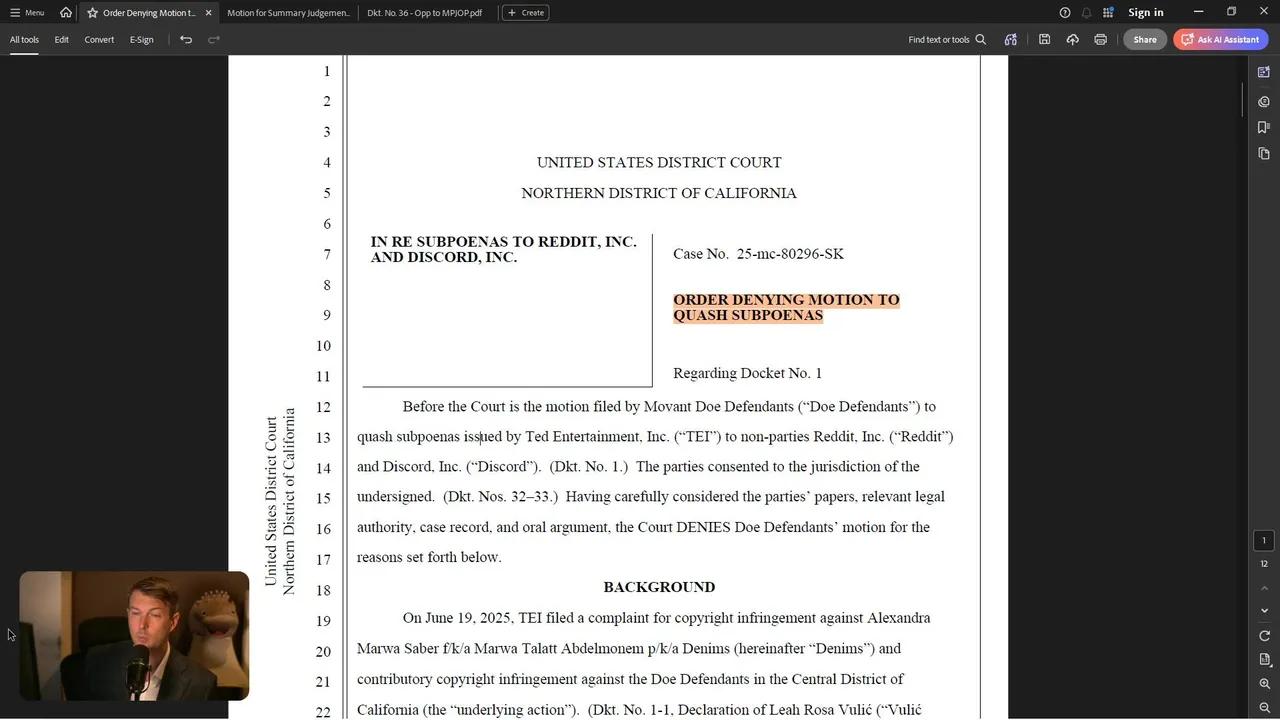Switch to Dkt. No. 36 Opp to MJOP tab
Screen dimensions: 1280x720
click(425, 13)
